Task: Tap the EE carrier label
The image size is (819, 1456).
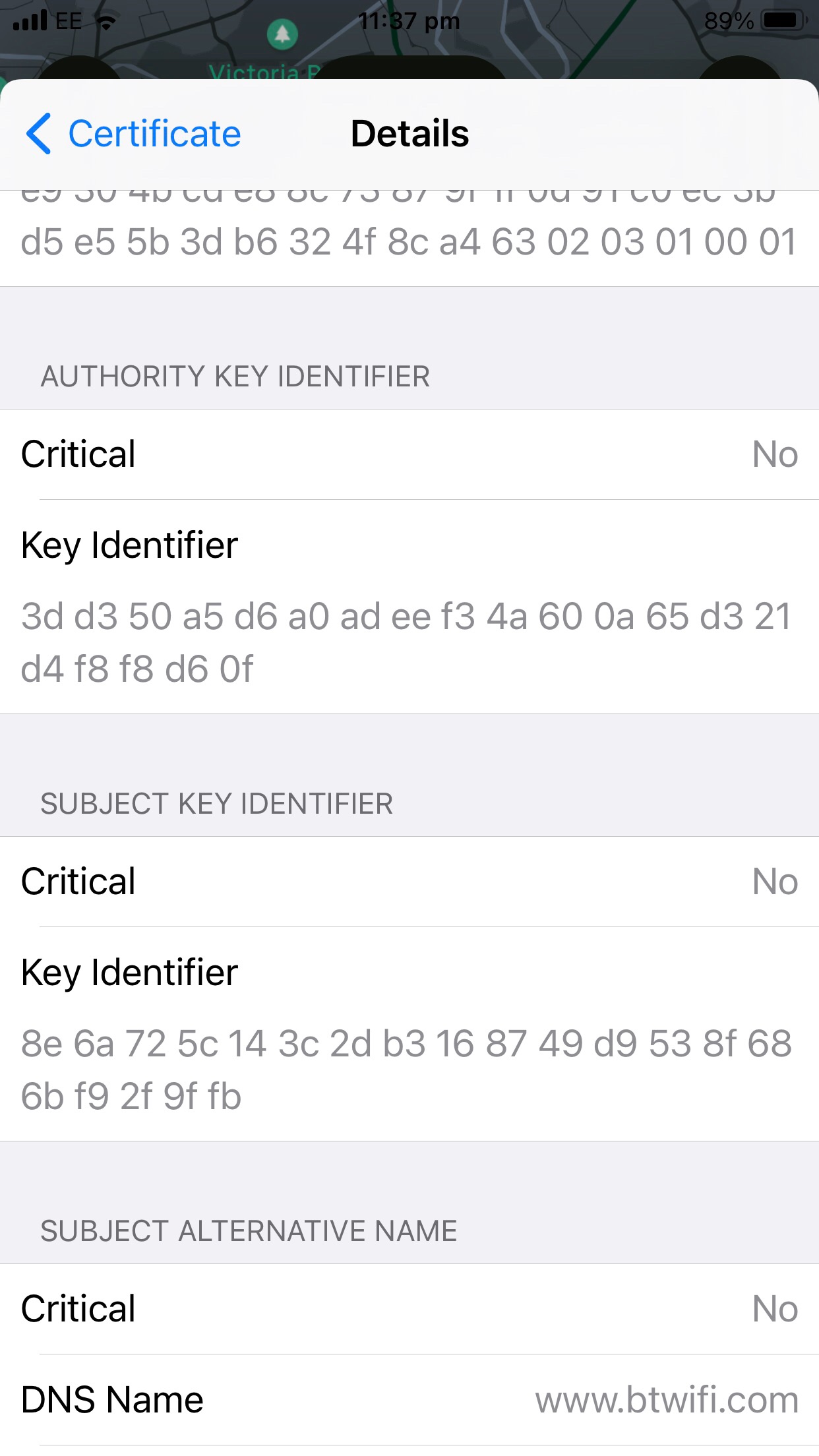Action: pyautogui.click(x=69, y=21)
